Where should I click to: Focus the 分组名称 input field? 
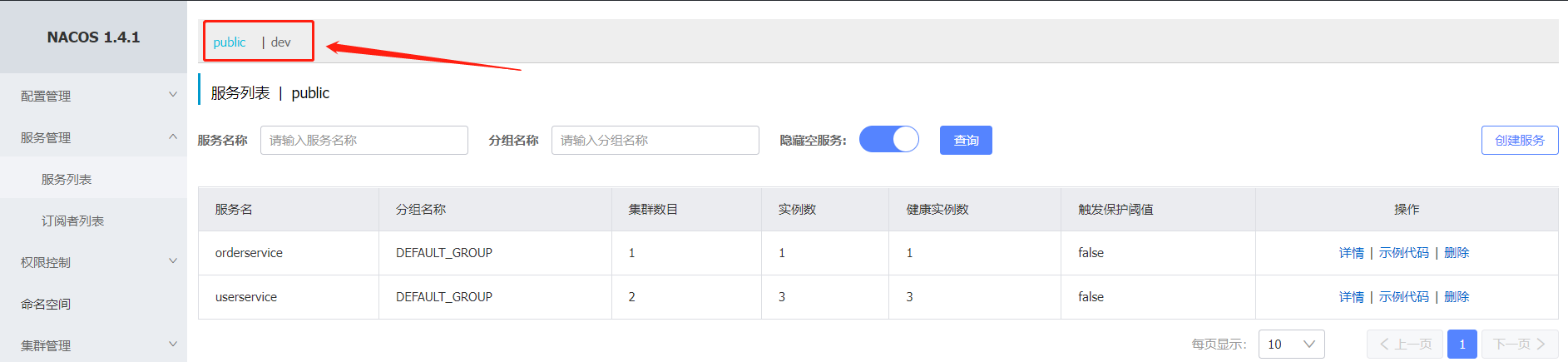click(655, 140)
